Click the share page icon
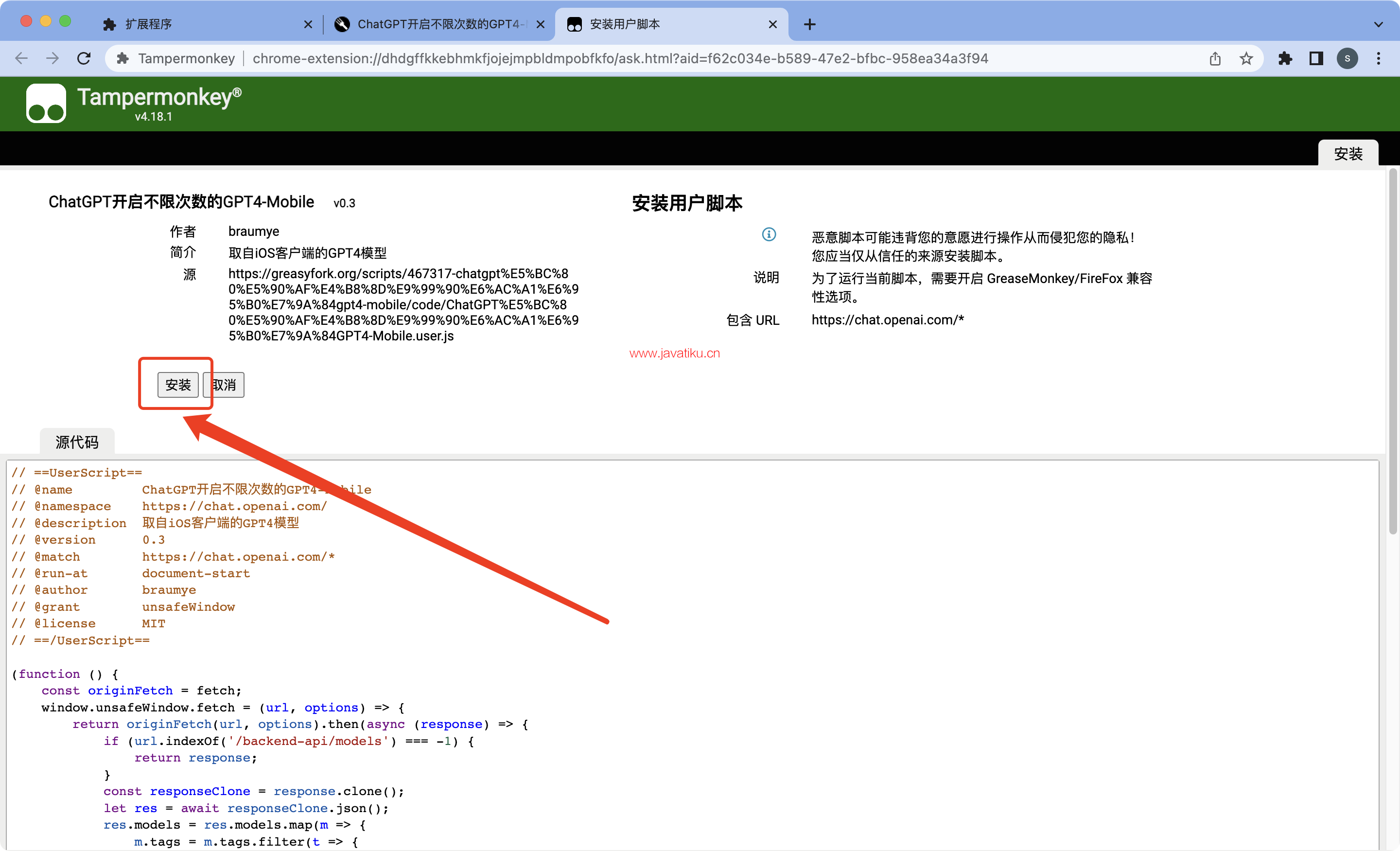1400x851 pixels. pos(1215,58)
